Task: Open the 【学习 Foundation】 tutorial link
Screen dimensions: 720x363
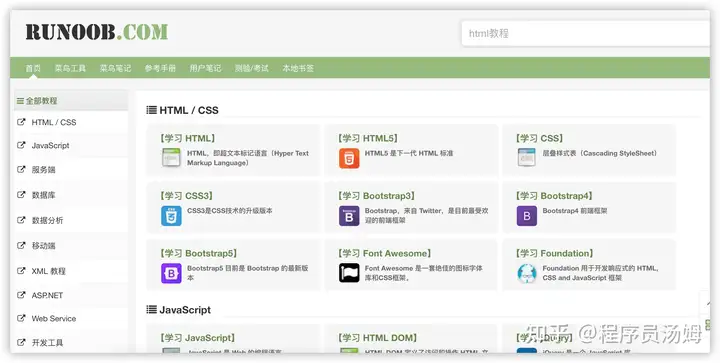Action: [x=554, y=253]
